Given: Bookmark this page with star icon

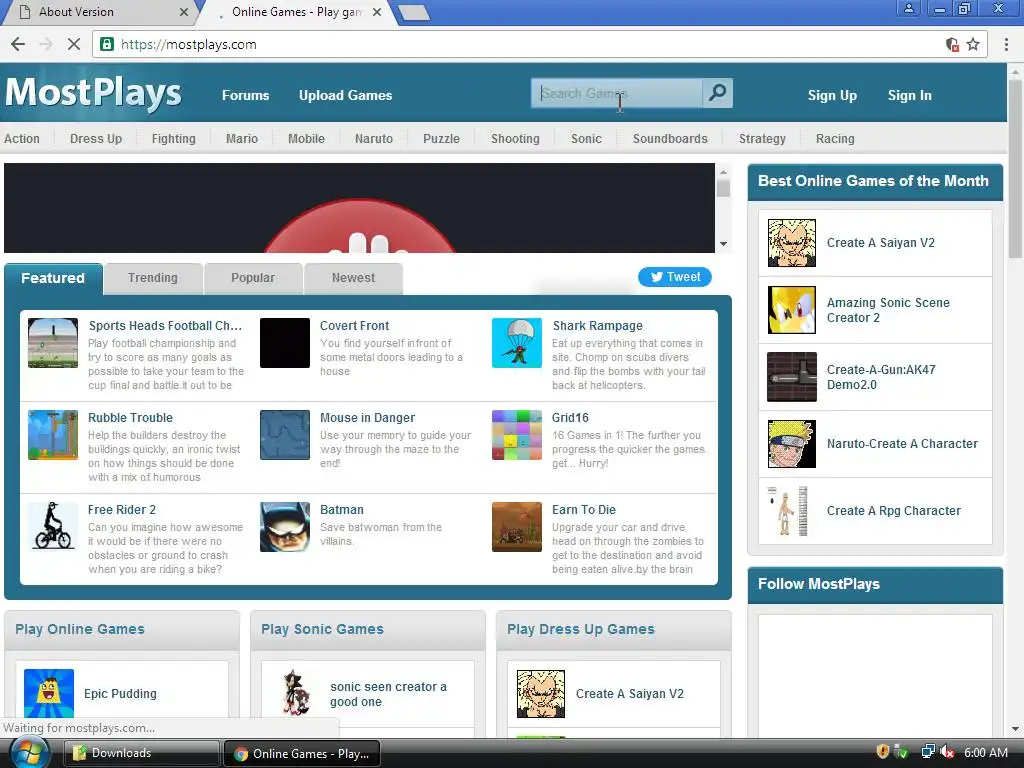Looking at the screenshot, I should 973,44.
